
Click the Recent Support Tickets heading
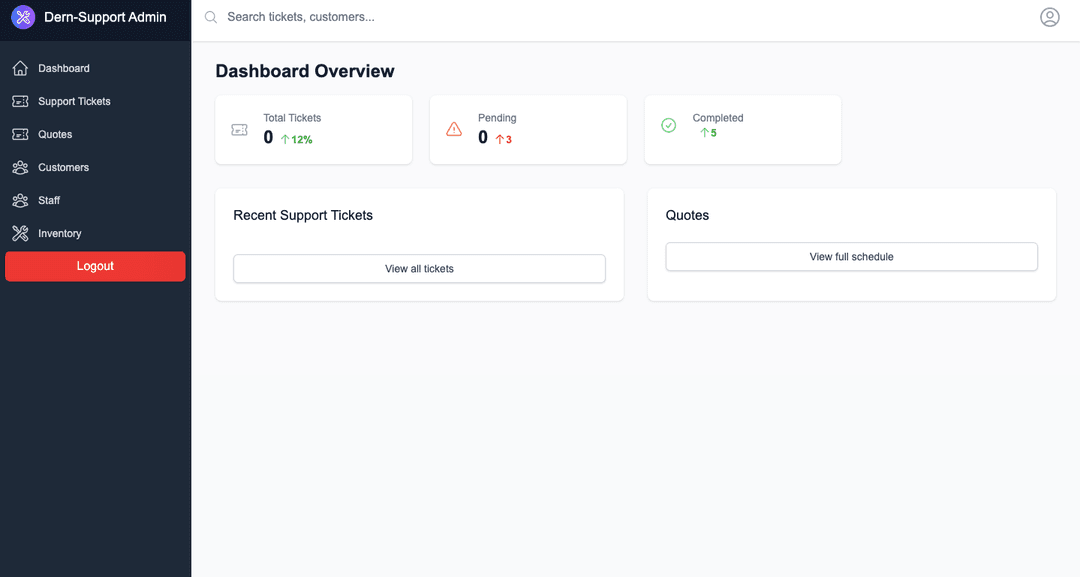click(303, 216)
